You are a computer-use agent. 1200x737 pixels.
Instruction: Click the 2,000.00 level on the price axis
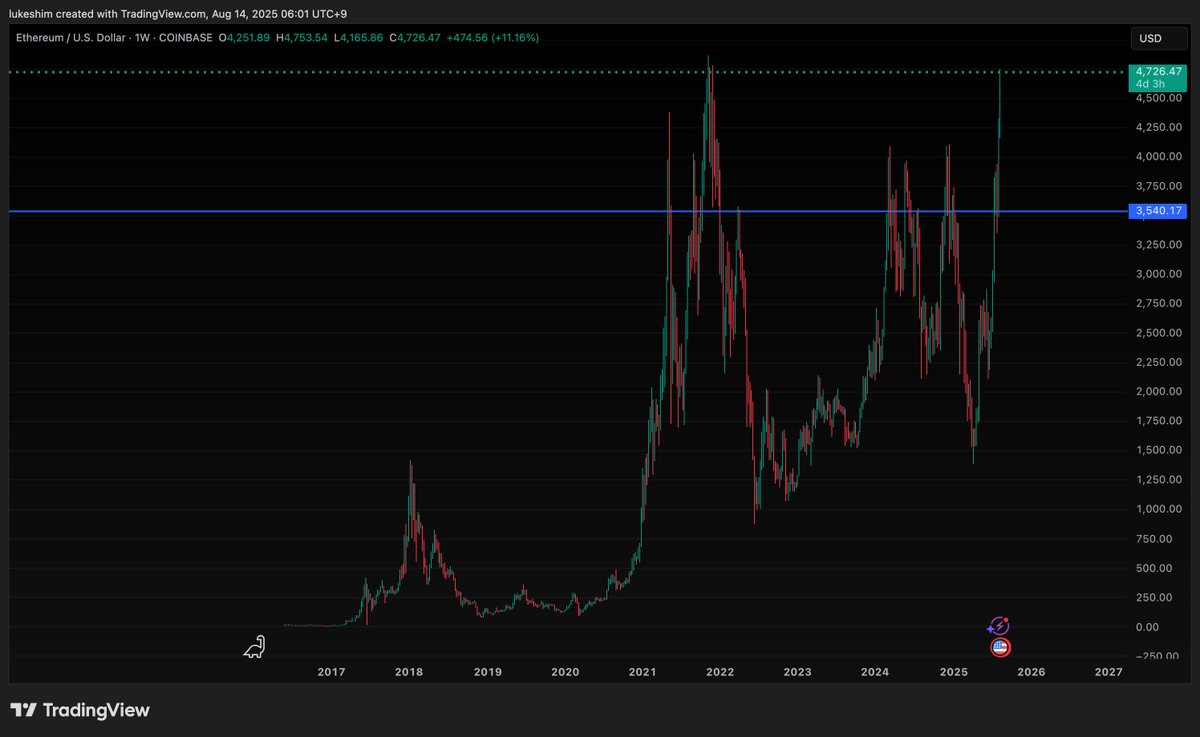click(x=1153, y=391)
